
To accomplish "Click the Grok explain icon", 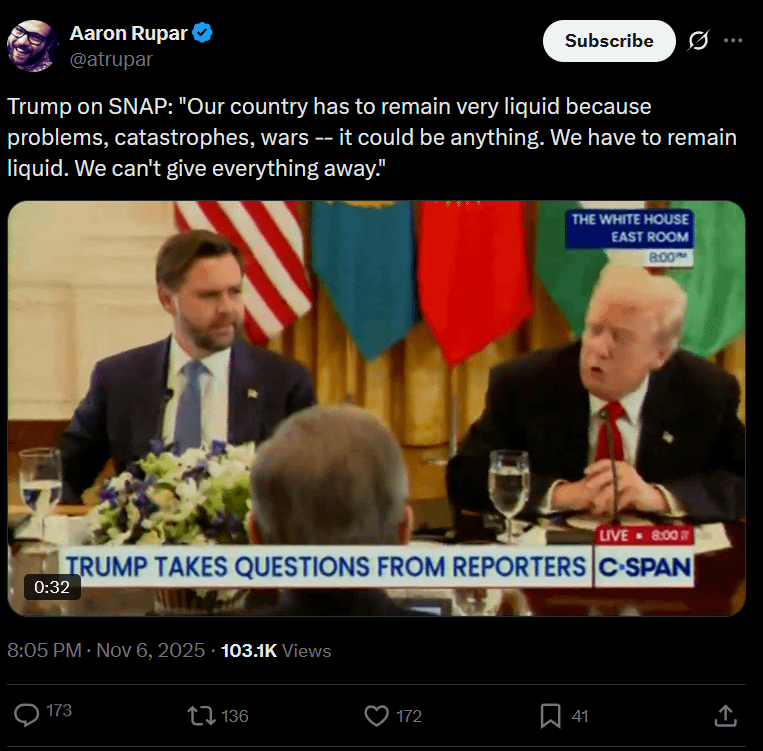I will [x=699, y=41].
